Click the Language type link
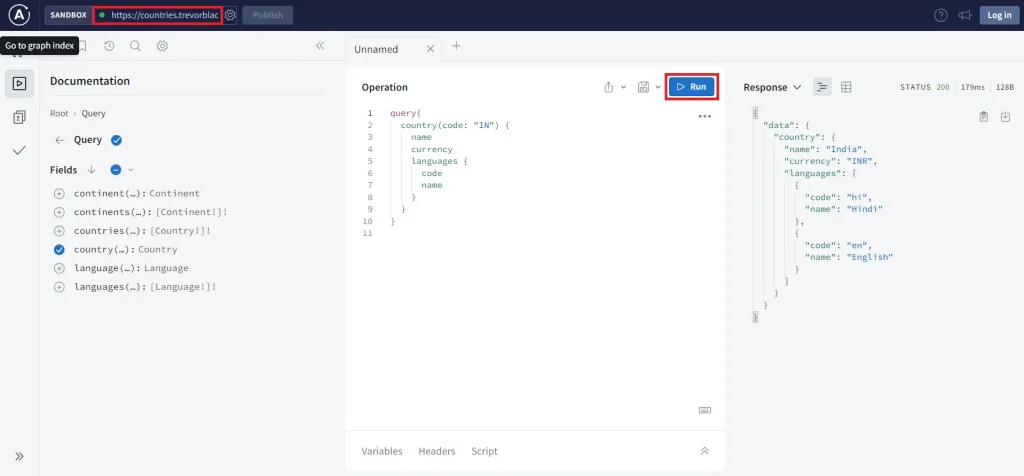 [166, 268]
